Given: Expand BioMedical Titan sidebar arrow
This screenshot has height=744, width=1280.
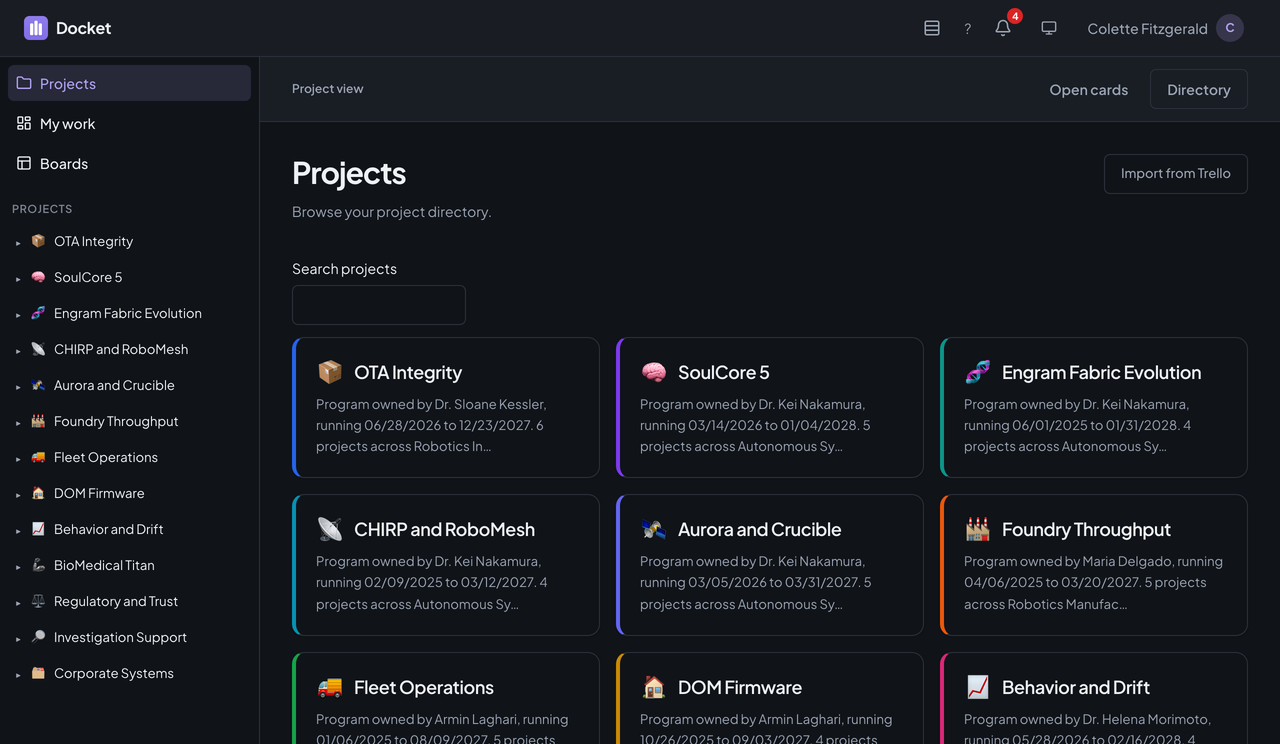Looking at the screenshot, I should pos(18,567).
